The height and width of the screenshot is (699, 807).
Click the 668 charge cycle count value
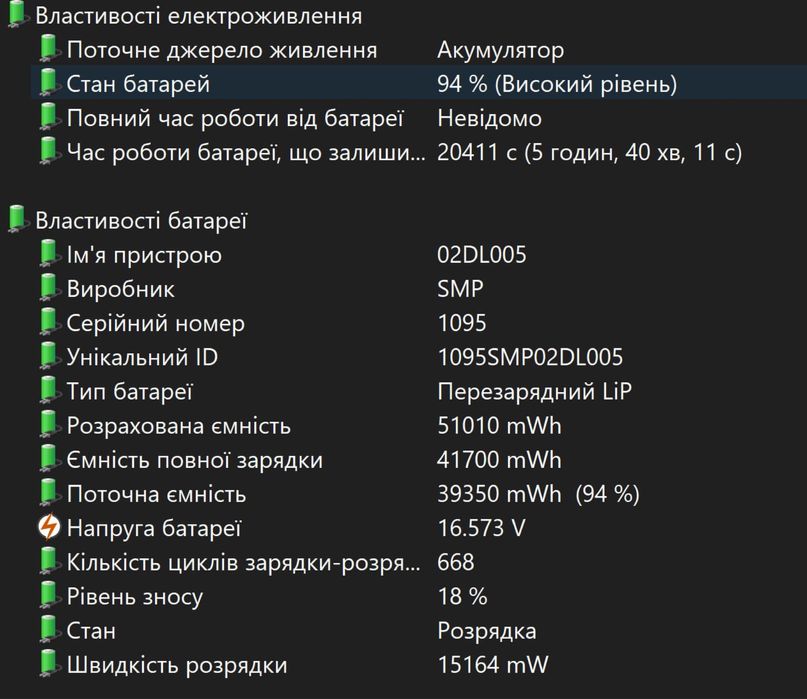pyautogui.click(x=456, y=563)
